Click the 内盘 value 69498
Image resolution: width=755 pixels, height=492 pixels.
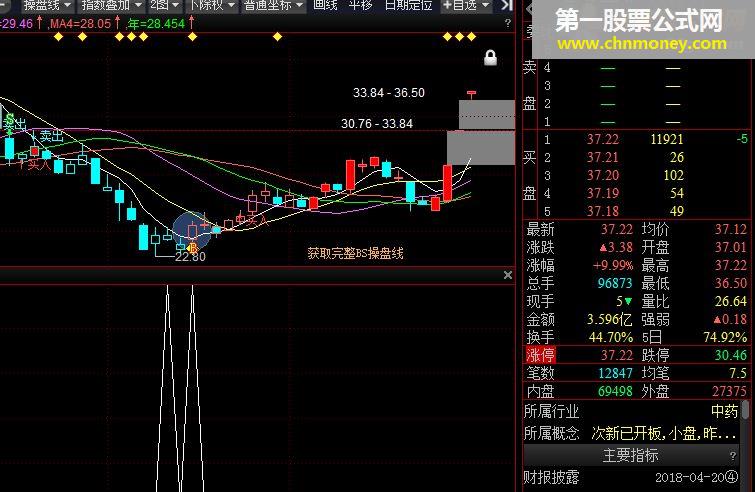[615, 391]
